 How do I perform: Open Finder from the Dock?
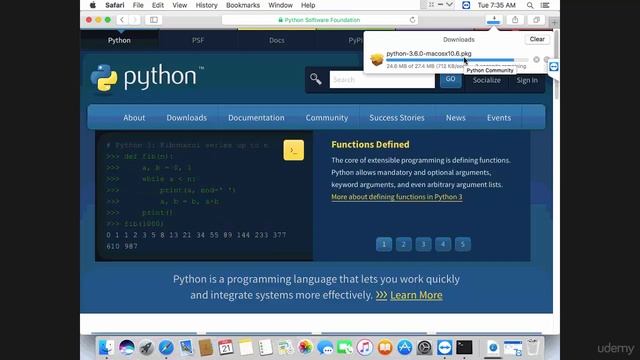[x=107, y=347]
